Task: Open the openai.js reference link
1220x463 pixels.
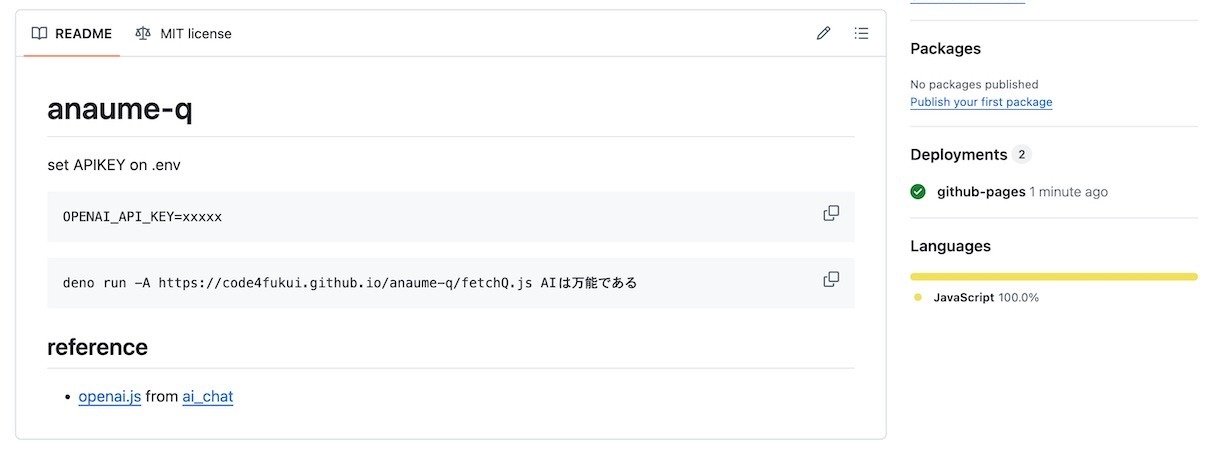Action: [x=110, y=396]
